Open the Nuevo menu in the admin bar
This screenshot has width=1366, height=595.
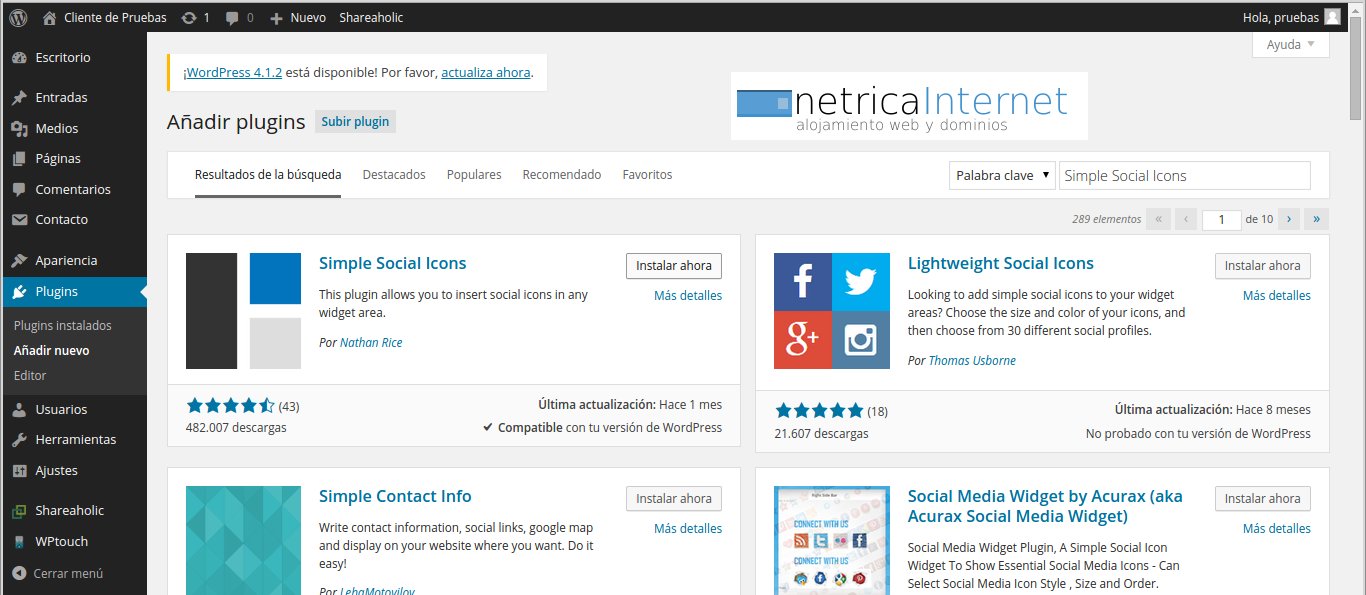point(298,17)
